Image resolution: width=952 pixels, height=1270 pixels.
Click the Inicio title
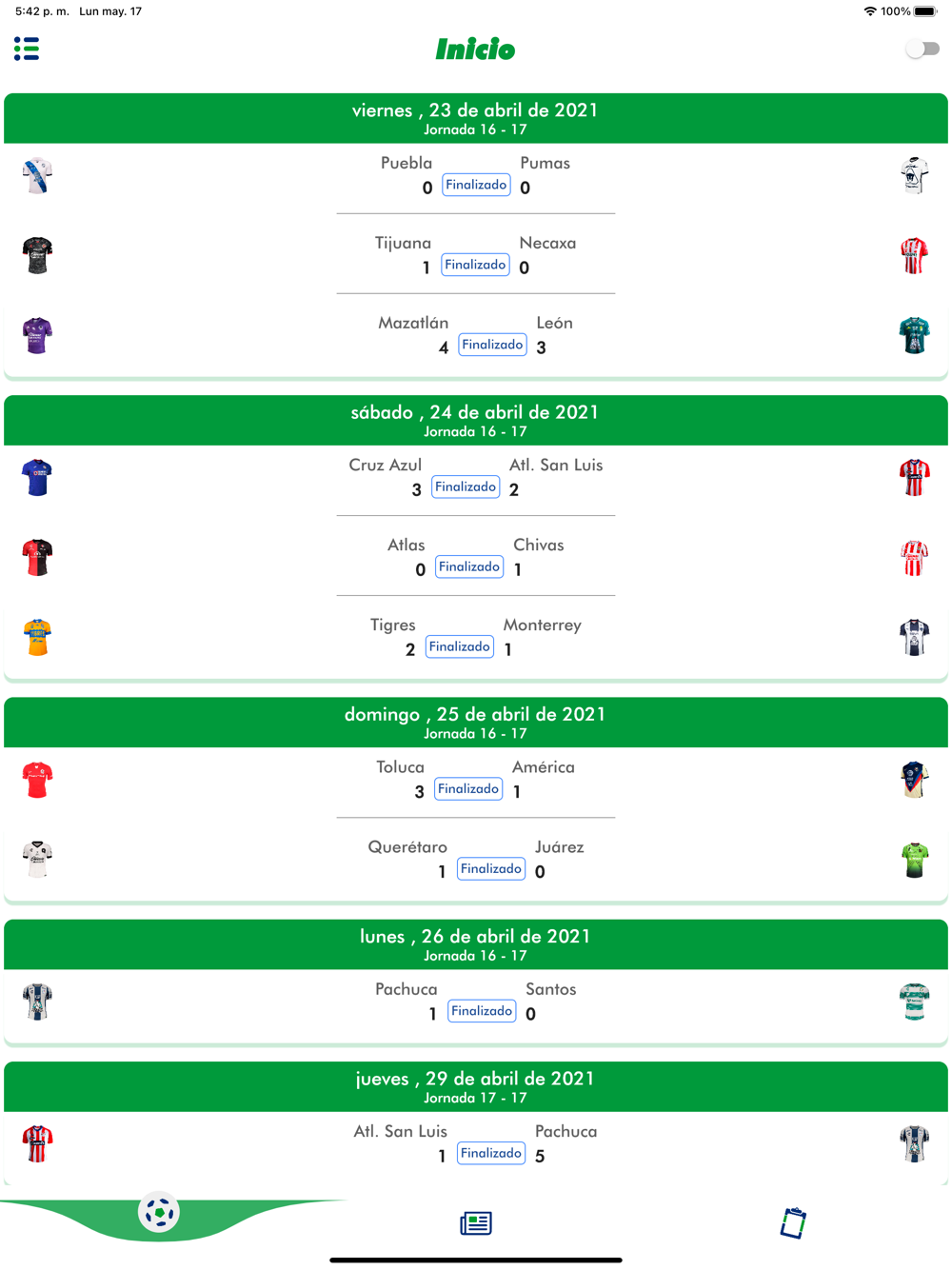476,50
